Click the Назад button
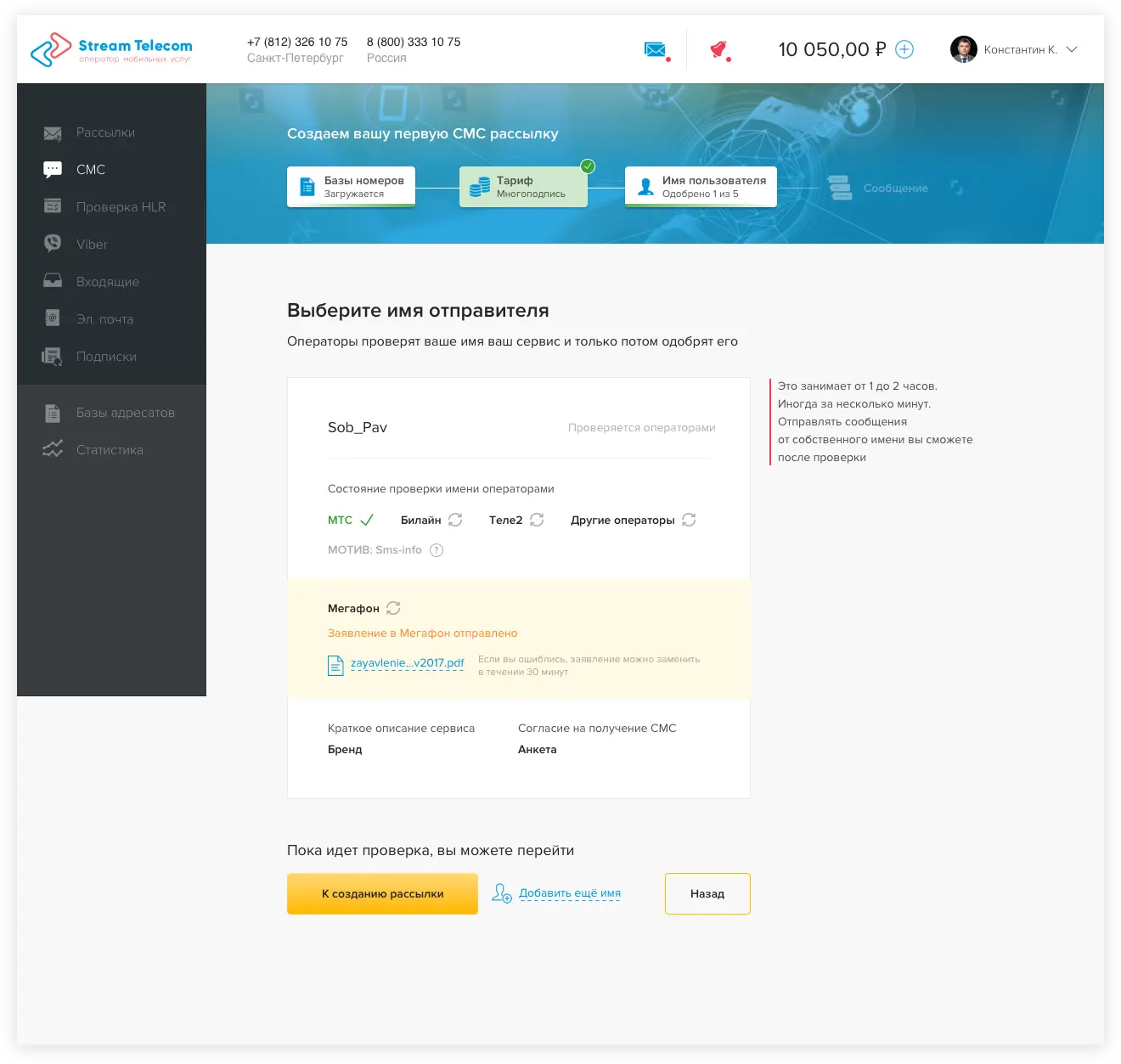 click(x=707, y=893)
